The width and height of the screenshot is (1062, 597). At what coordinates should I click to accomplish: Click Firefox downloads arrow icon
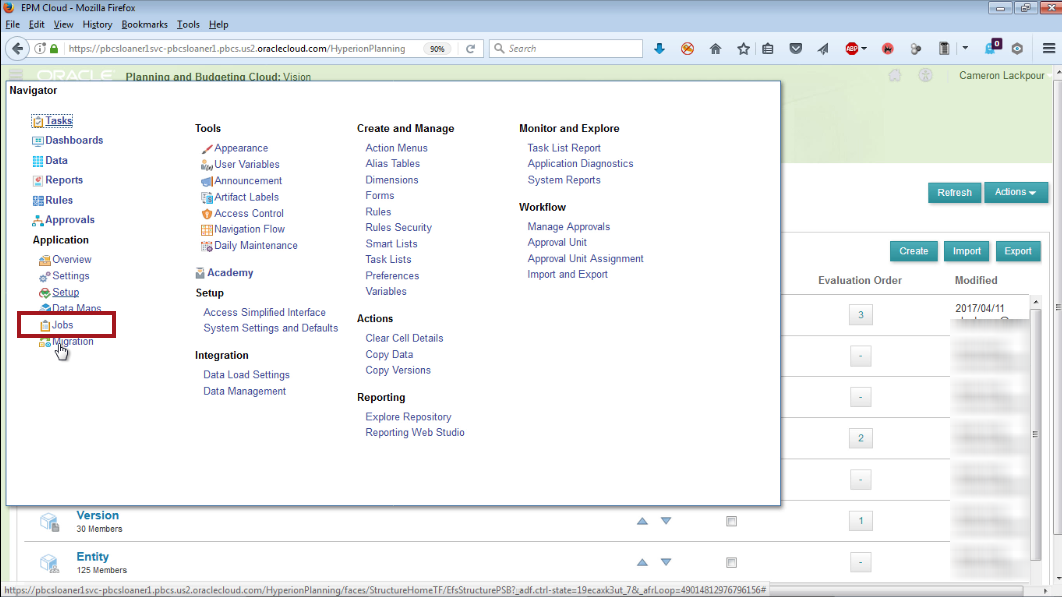pyautogui.click(x=659, y=49)
